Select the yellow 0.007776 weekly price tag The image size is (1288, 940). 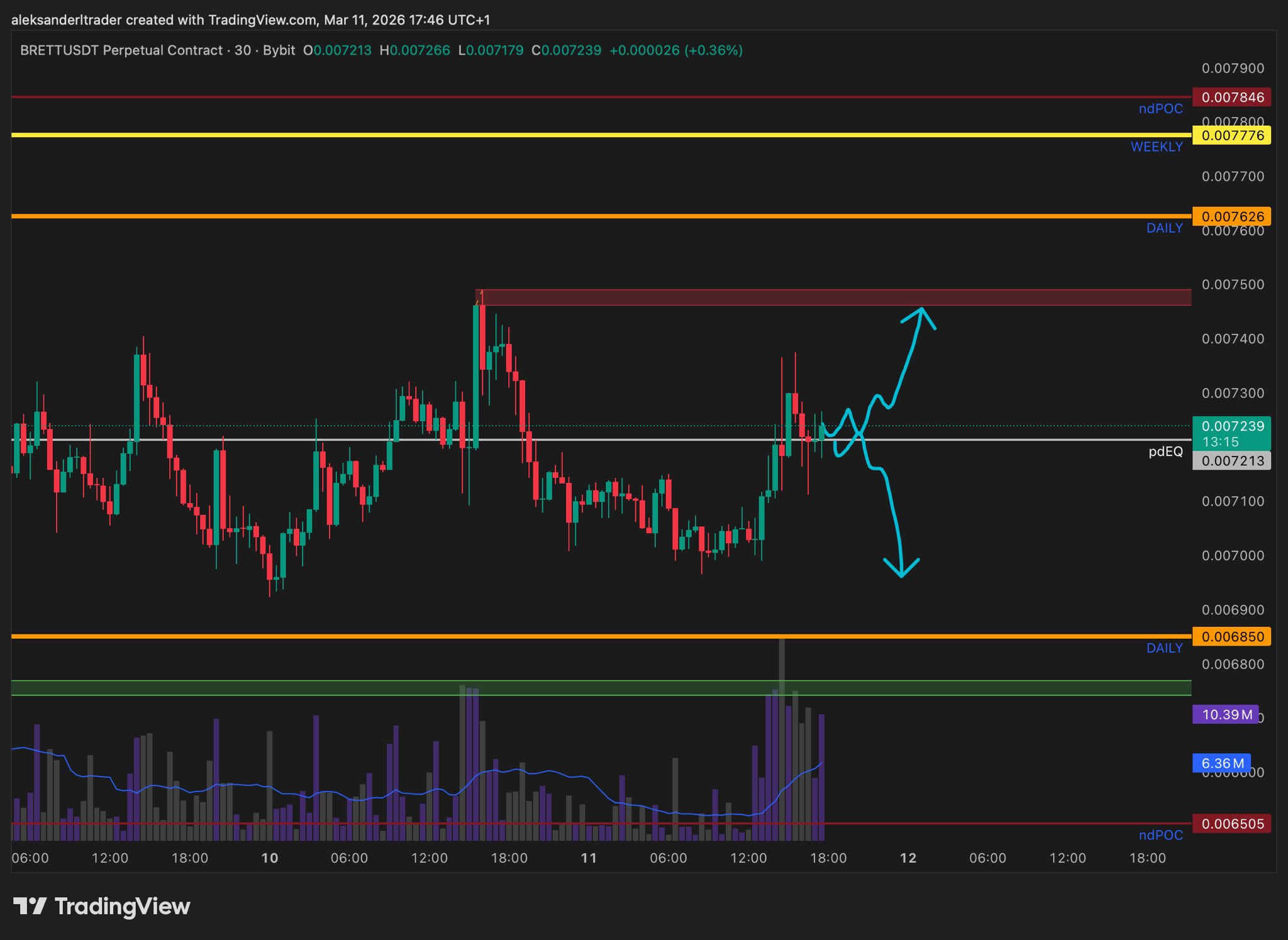click(1231, 135)
